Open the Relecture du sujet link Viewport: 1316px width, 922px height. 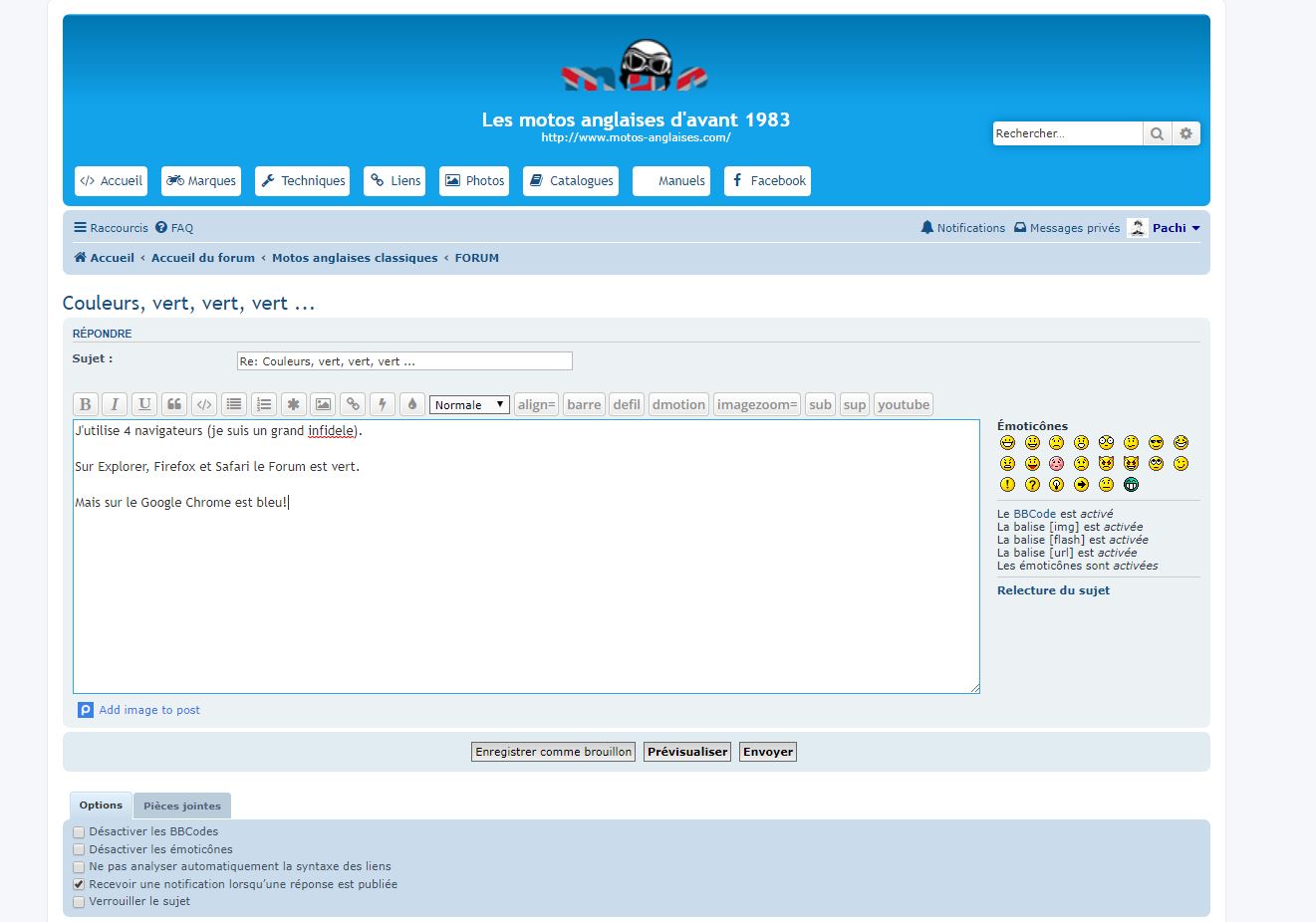1053,590
